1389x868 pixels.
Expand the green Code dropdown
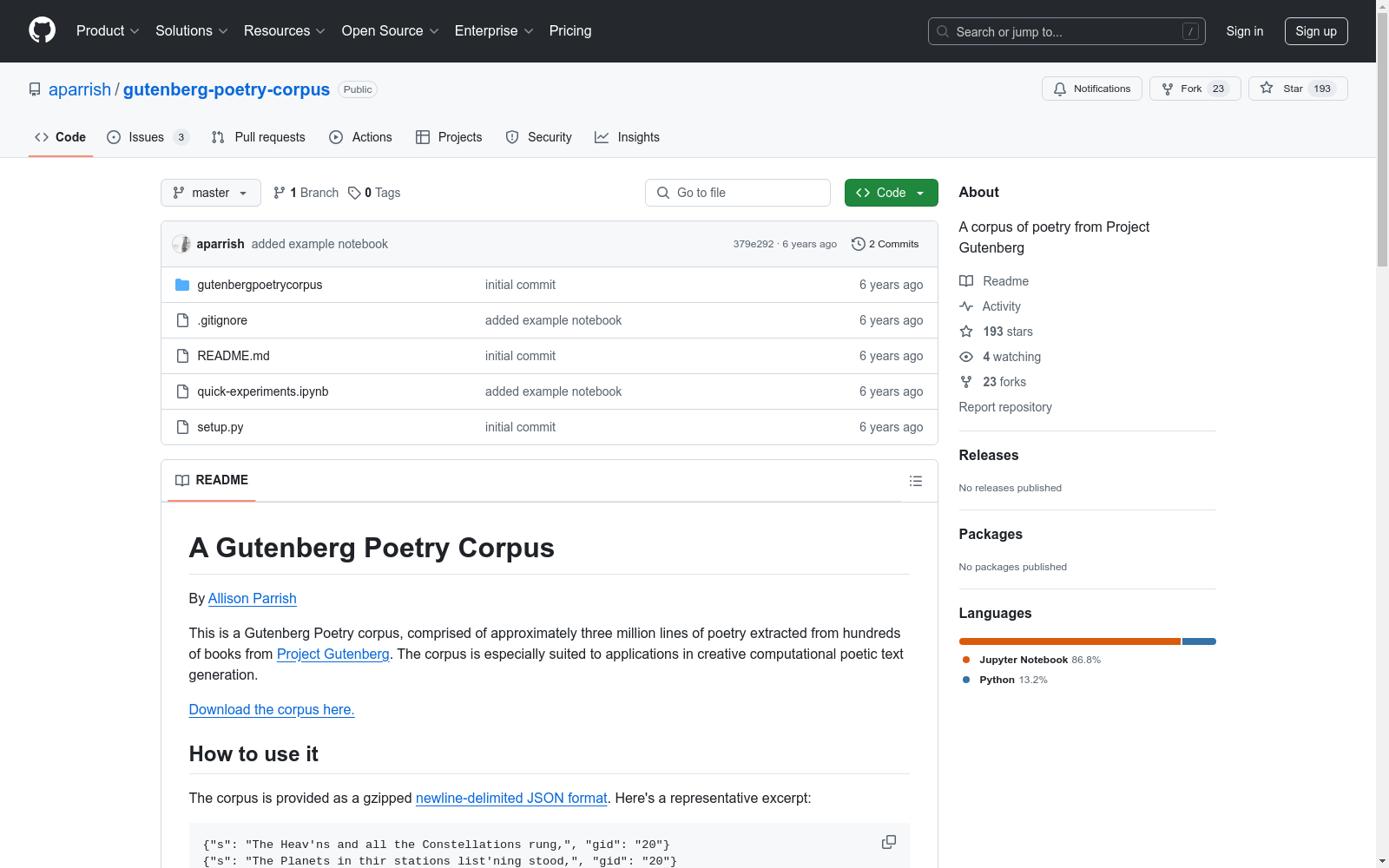(891, 193)
